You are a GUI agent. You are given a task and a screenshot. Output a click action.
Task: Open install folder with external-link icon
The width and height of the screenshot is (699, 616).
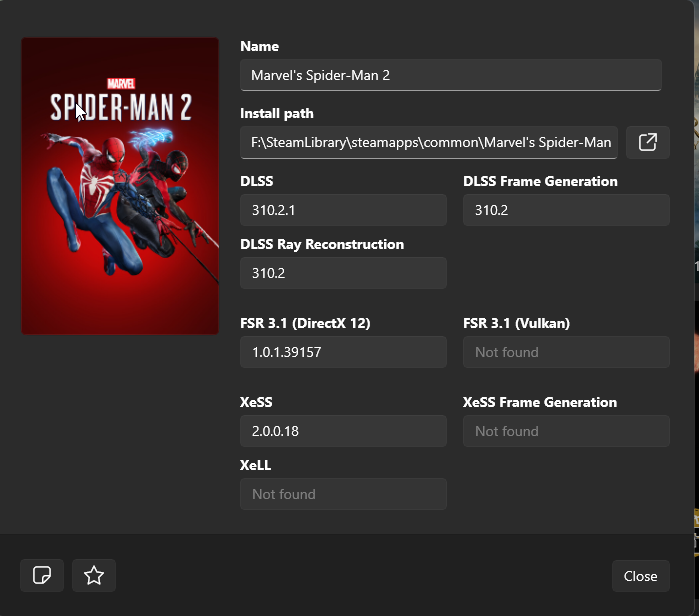(x=647, y=143)
